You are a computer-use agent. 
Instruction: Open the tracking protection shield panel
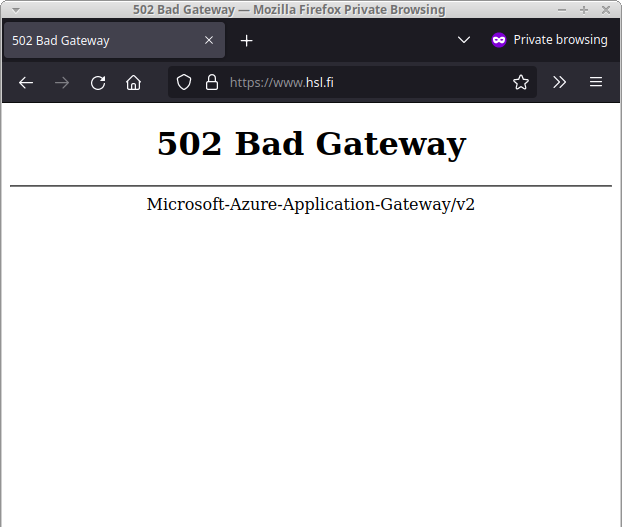point(184,82)
